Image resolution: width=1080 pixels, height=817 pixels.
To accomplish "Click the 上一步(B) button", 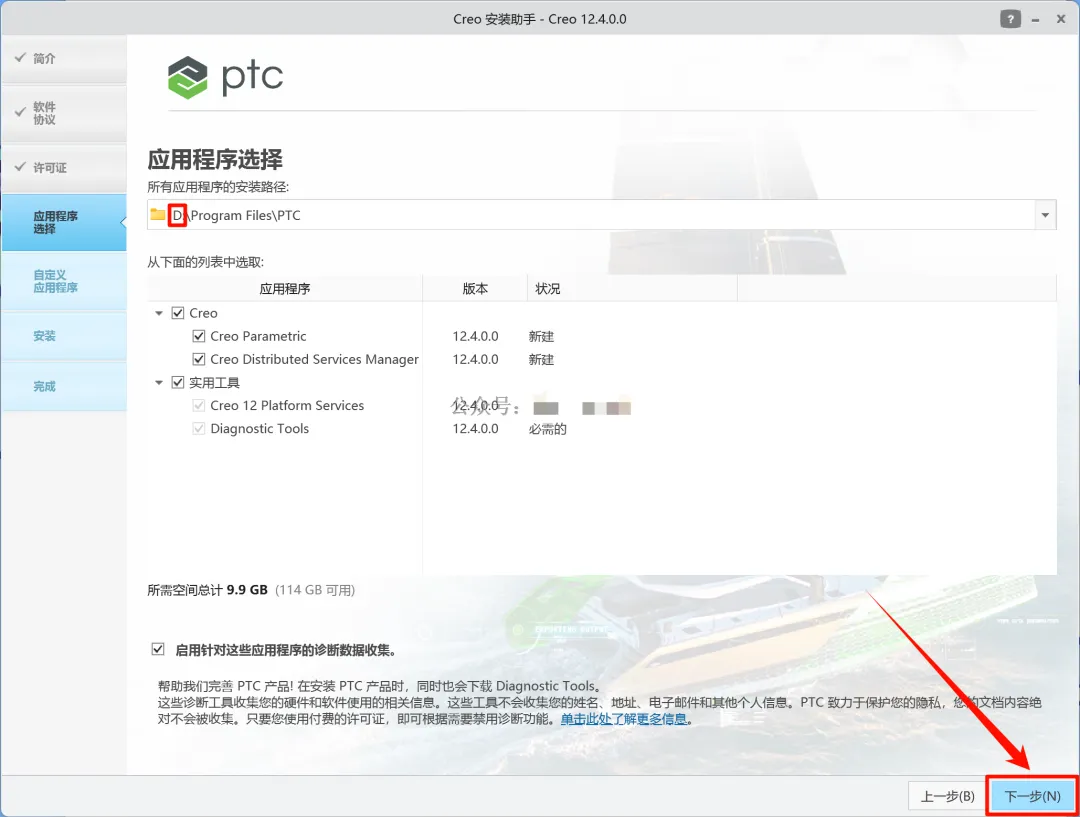I will 947,796.
